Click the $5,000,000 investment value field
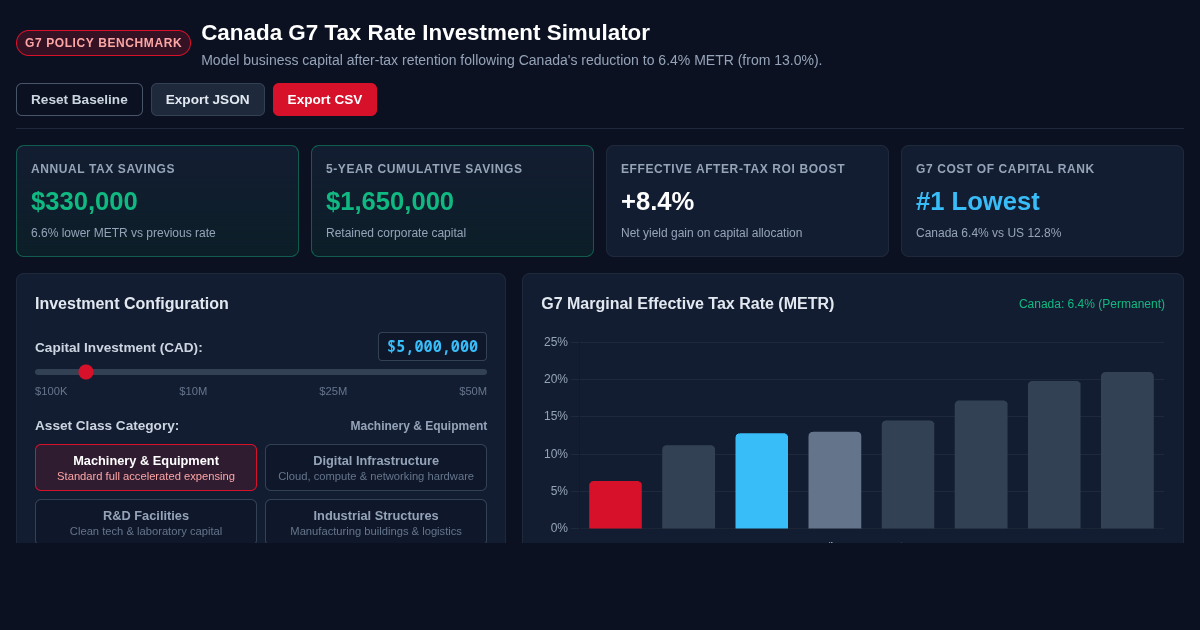The image size is (1200, 630). click(x=432, y=346)
